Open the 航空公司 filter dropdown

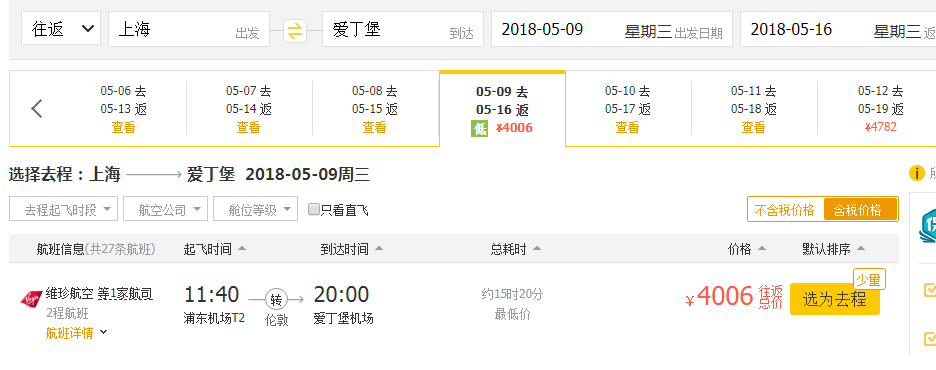165,209
